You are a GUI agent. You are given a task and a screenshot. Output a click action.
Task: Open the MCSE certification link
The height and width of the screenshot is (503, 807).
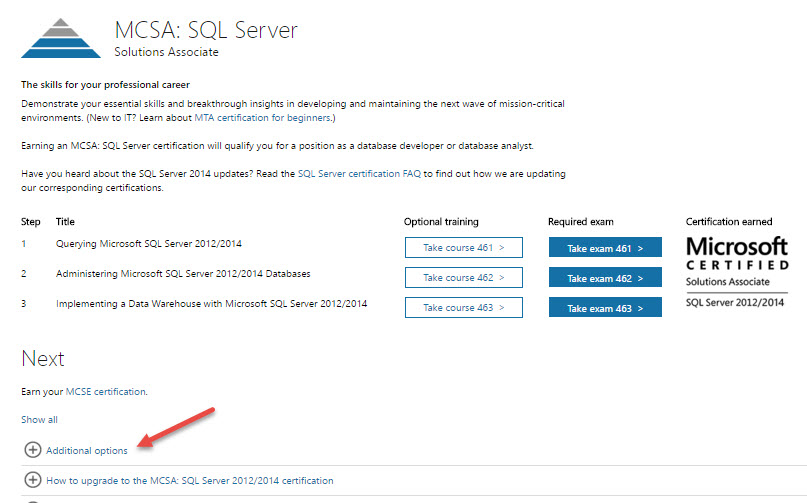coord(105,391)
